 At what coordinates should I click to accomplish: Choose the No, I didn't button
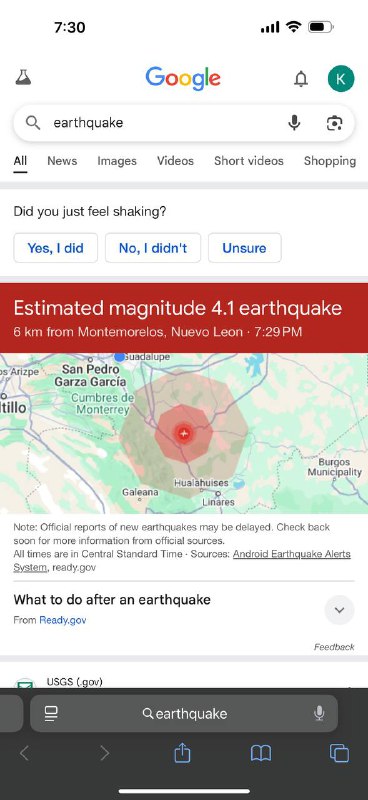tap(153, 248)
